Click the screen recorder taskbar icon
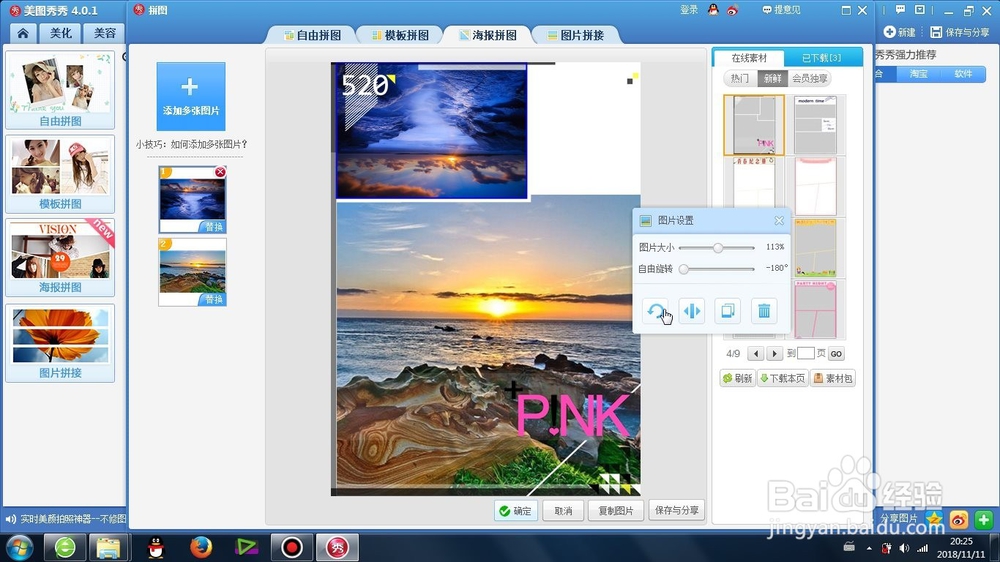The width and height of the screenshot is (1000, 562). point(292,547)
